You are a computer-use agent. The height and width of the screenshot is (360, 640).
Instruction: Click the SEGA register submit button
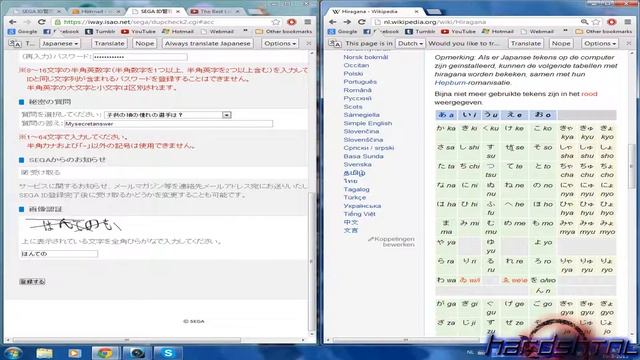(32, 282)
